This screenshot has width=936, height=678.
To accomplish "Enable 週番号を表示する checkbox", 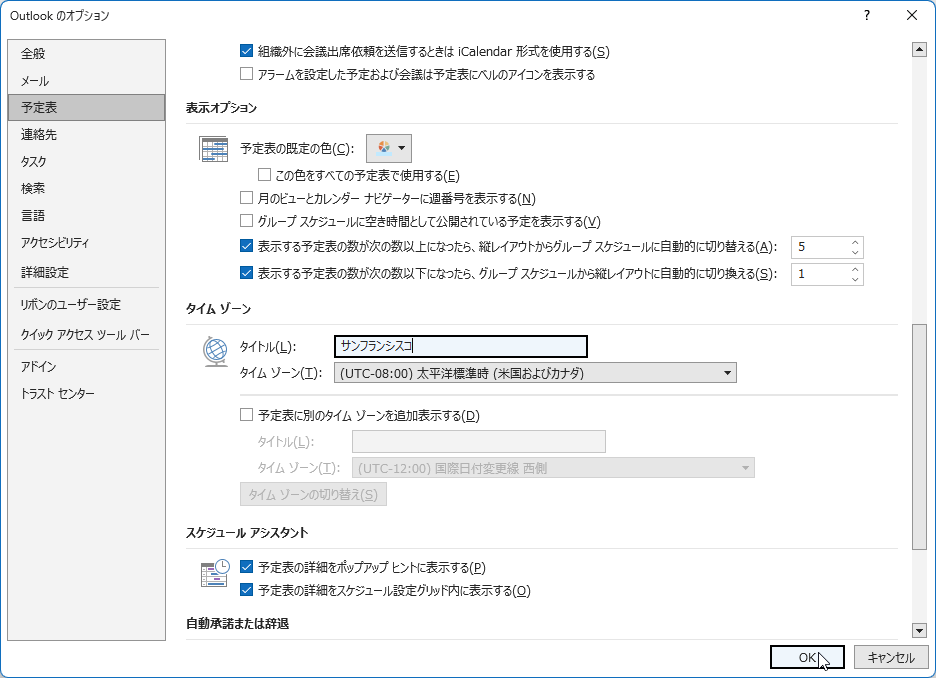I will point(246,198).
